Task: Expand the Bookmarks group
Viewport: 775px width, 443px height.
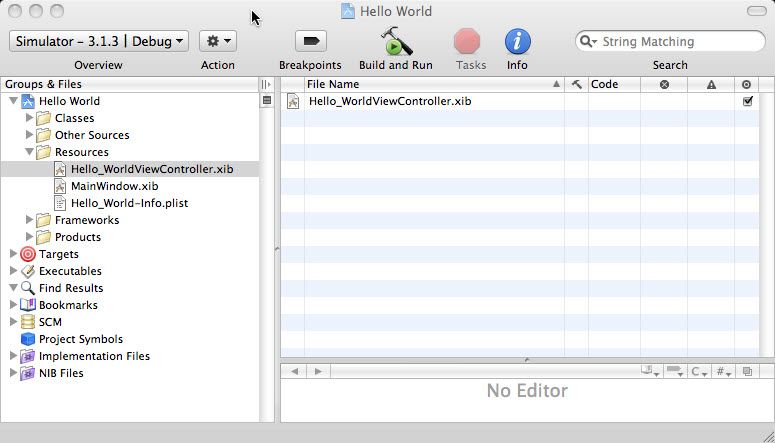Action: [13, 305]
